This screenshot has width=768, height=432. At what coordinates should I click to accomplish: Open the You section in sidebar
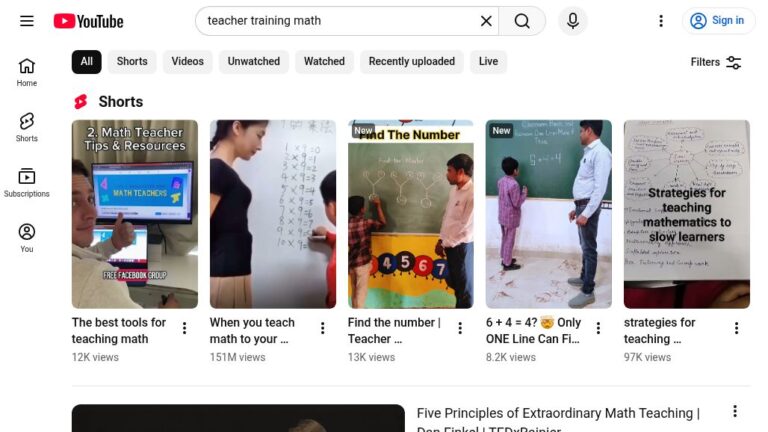click(27, 238)
